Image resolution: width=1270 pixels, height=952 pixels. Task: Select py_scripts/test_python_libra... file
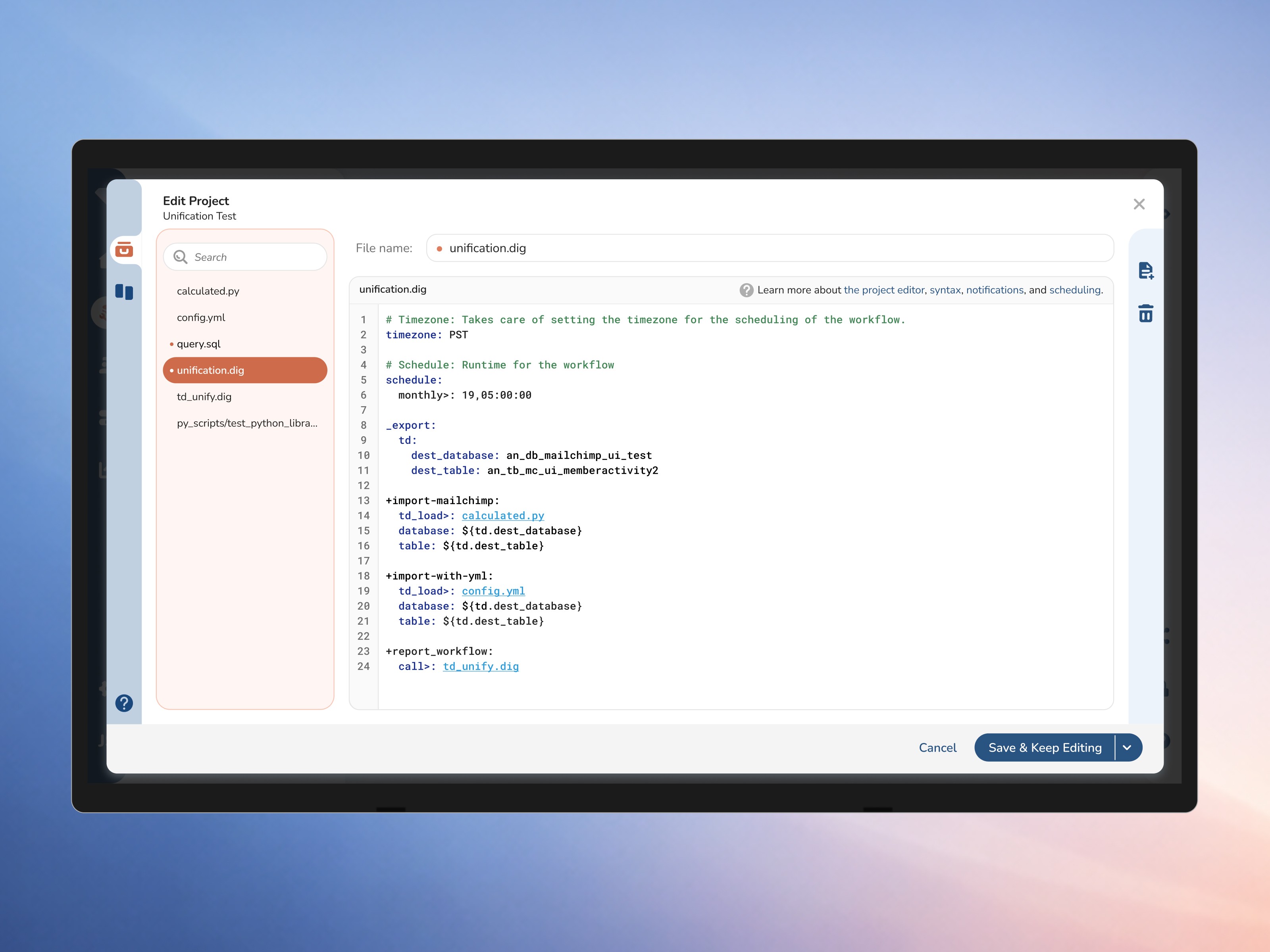[x=247, y=423]
